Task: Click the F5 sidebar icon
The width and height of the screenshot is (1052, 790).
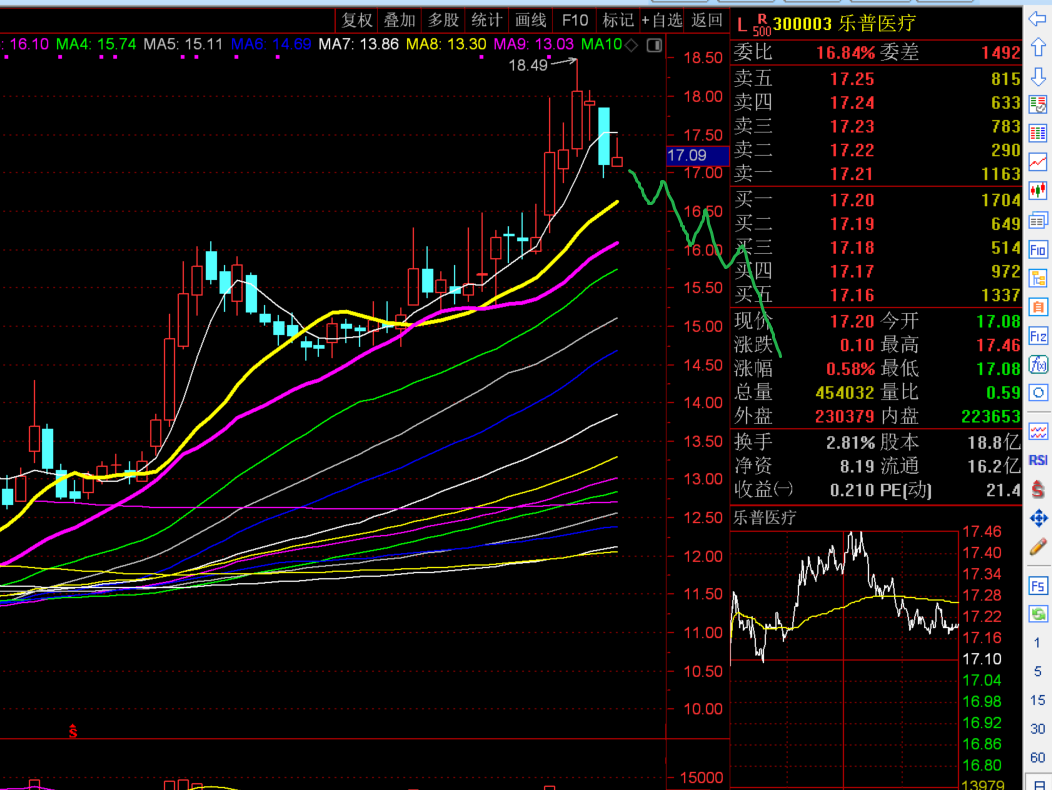Action: coord(1037,586)
